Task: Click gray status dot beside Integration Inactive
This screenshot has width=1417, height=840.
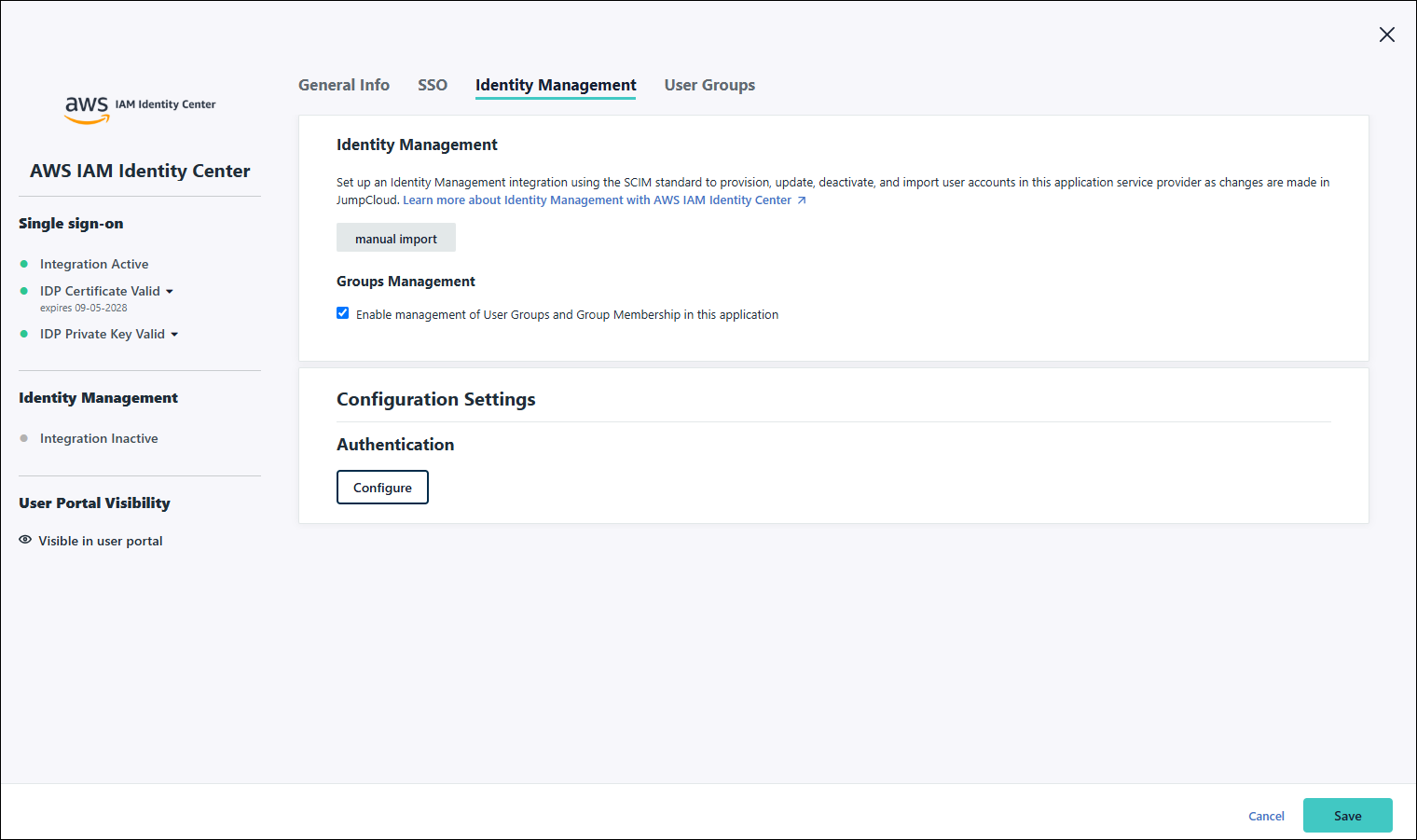Action: [24, 438]
